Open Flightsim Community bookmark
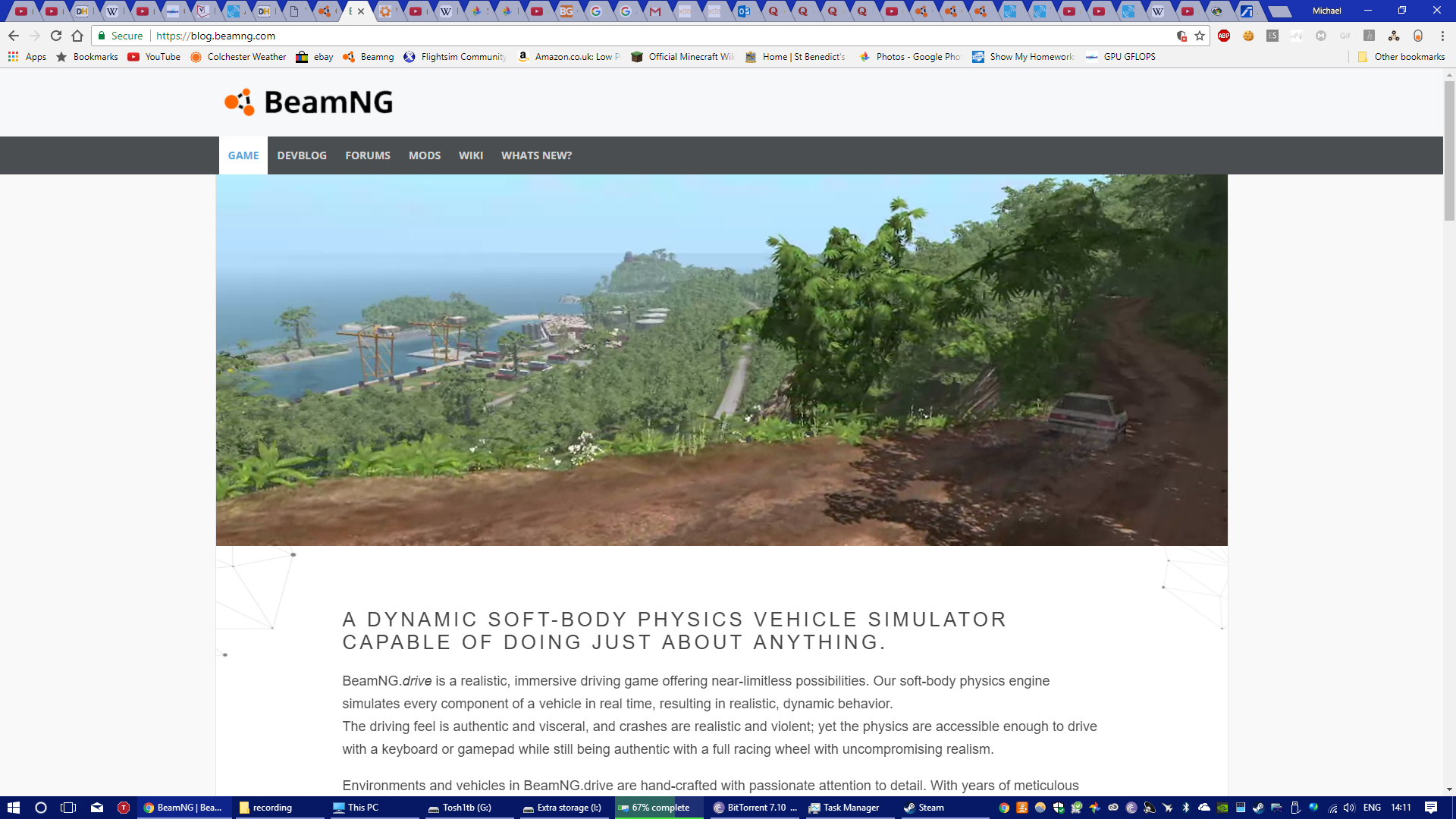Viewport: 1456px width, 819px height. pos(455,57)
